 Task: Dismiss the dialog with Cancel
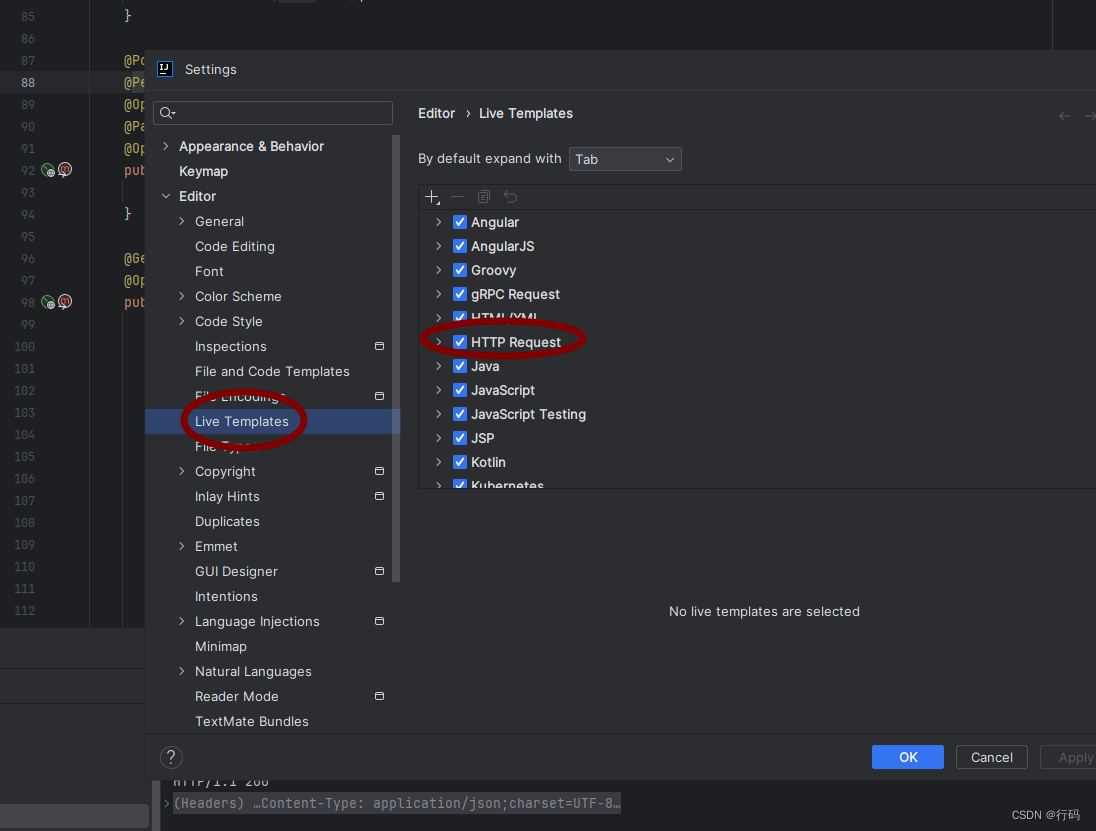click(991, 757)
